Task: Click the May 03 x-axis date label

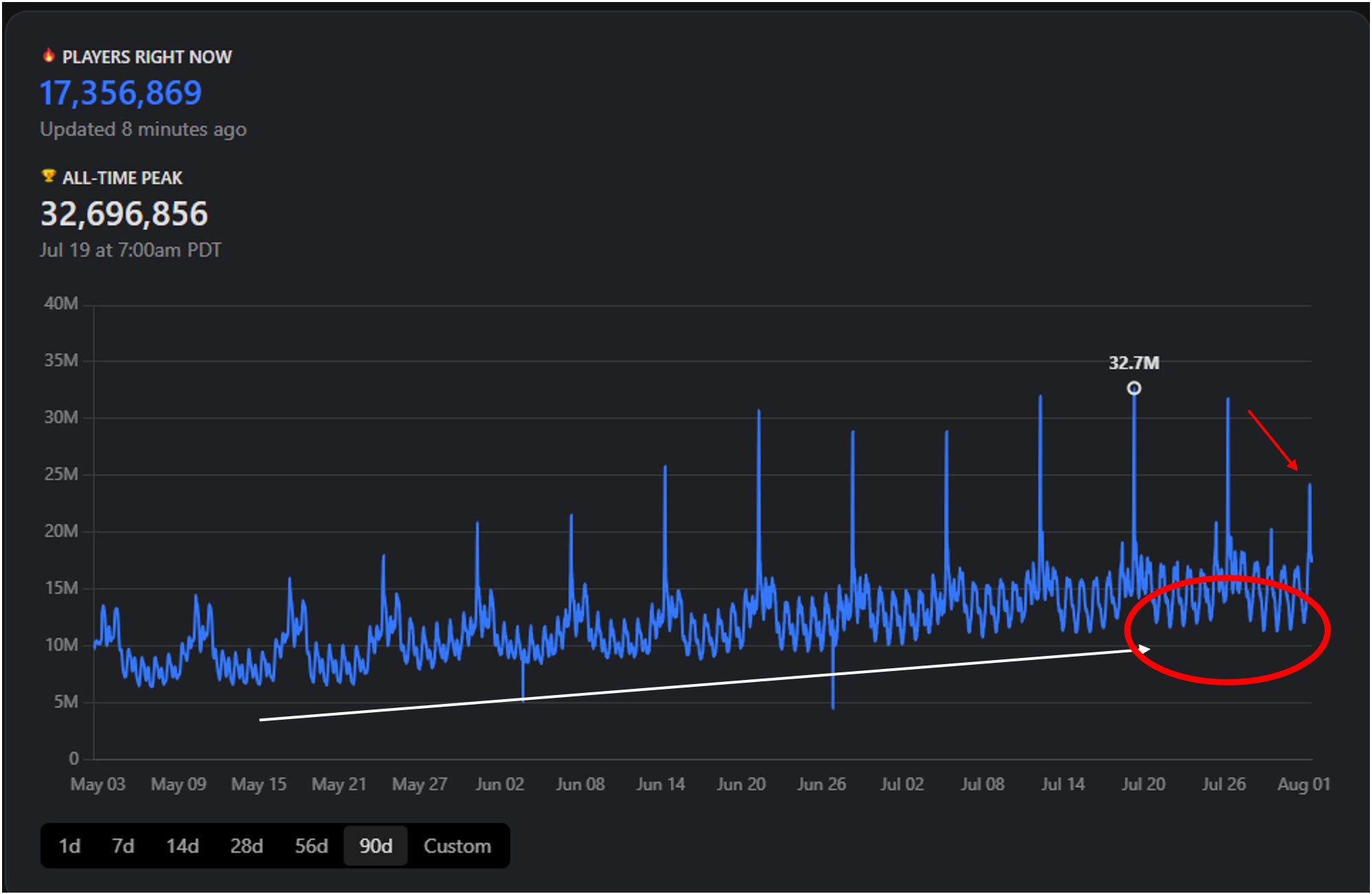Action: 98,784
